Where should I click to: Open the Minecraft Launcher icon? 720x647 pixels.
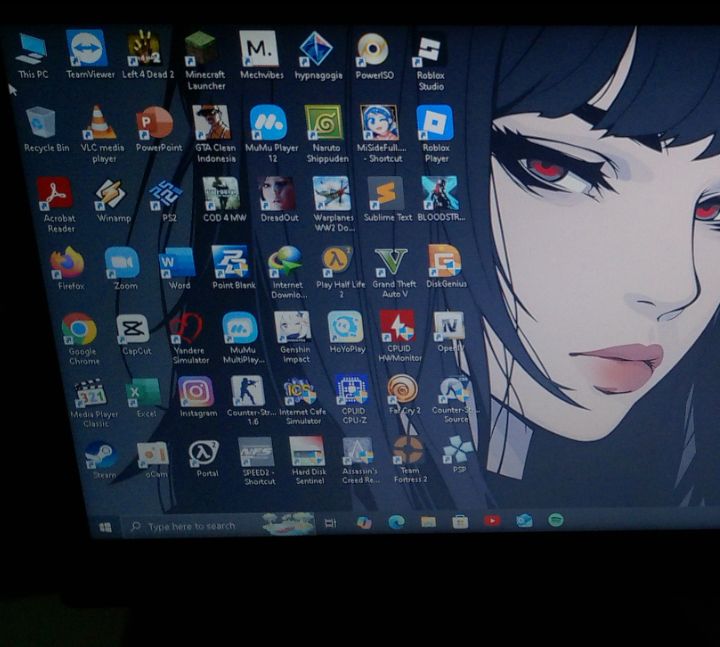click(x=204, y=60)
